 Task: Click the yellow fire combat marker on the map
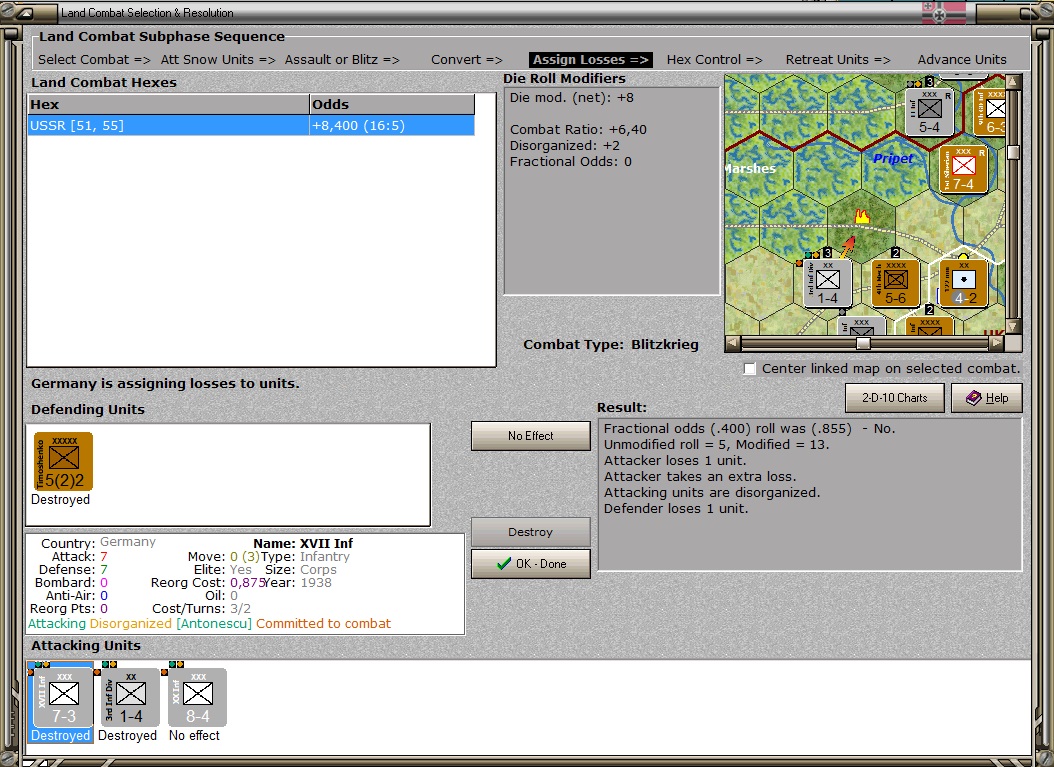pyautogui.click(x=861, y=216)
